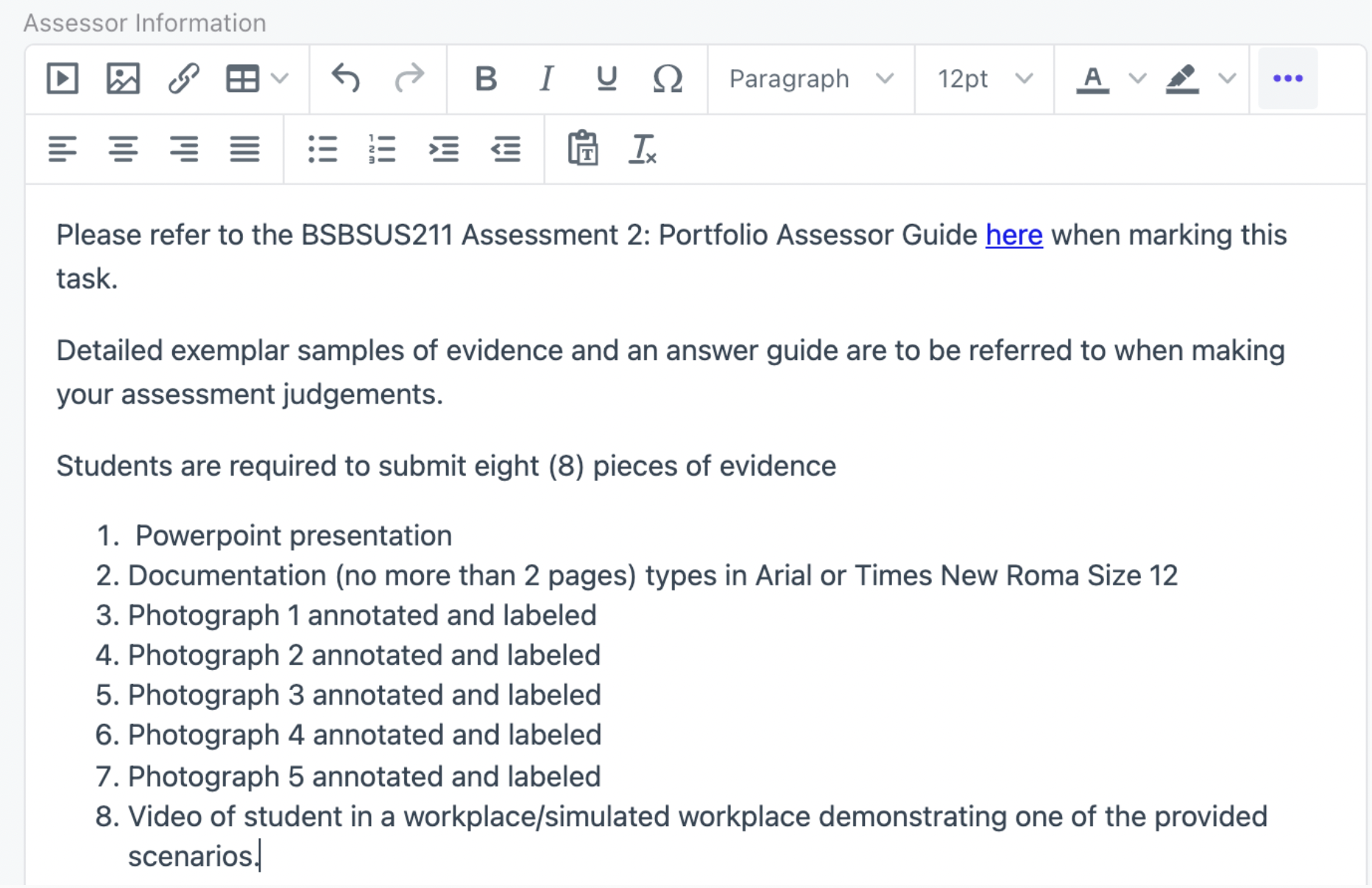The height and width of the screenshot is (888, 1372).
Task: Insert a special character with the Omega icon
Action: [668, 79]
